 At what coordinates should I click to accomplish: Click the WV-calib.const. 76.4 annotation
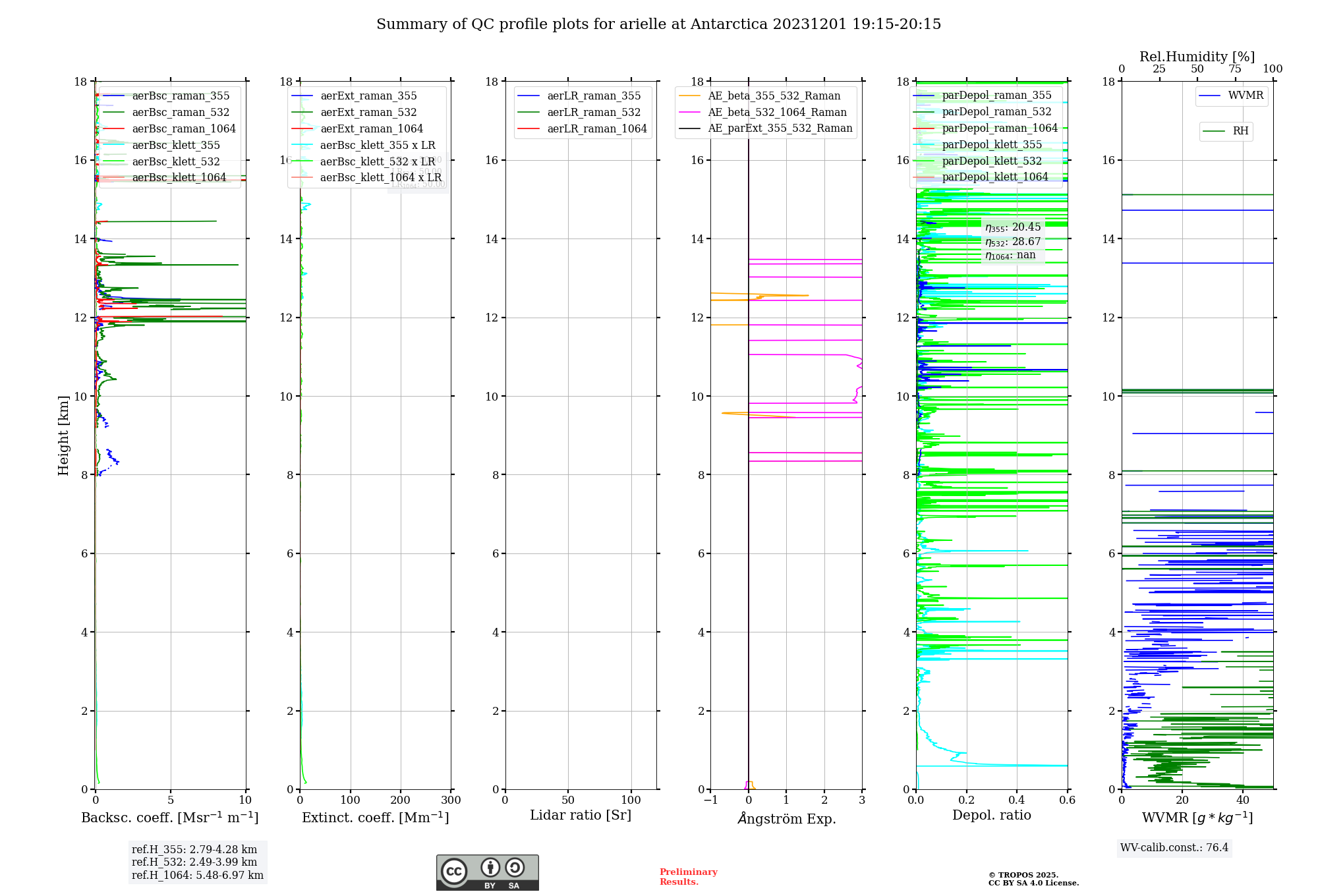[x=1174, y=848]
